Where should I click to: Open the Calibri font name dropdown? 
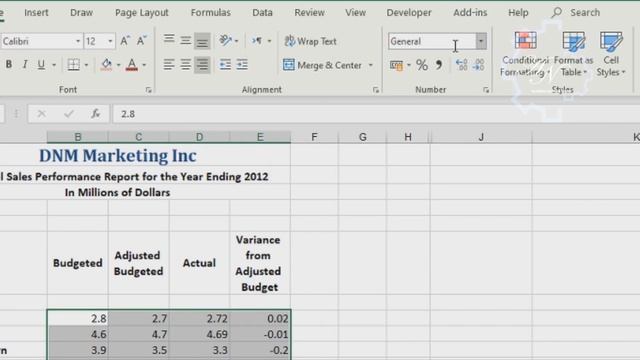pyautogui.click(x=78, y=41)
